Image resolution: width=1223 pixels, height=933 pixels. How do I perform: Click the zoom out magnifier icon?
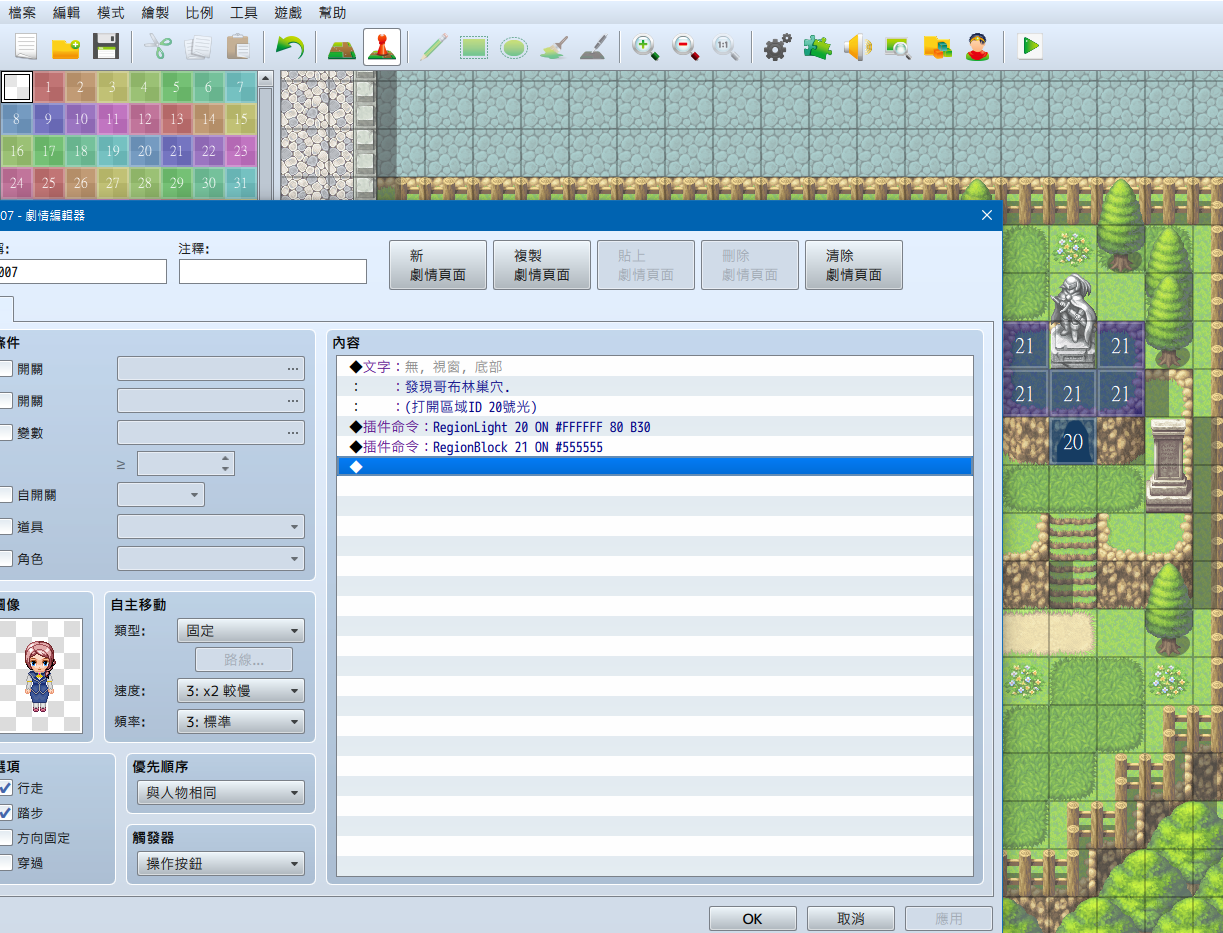[686, 47]
